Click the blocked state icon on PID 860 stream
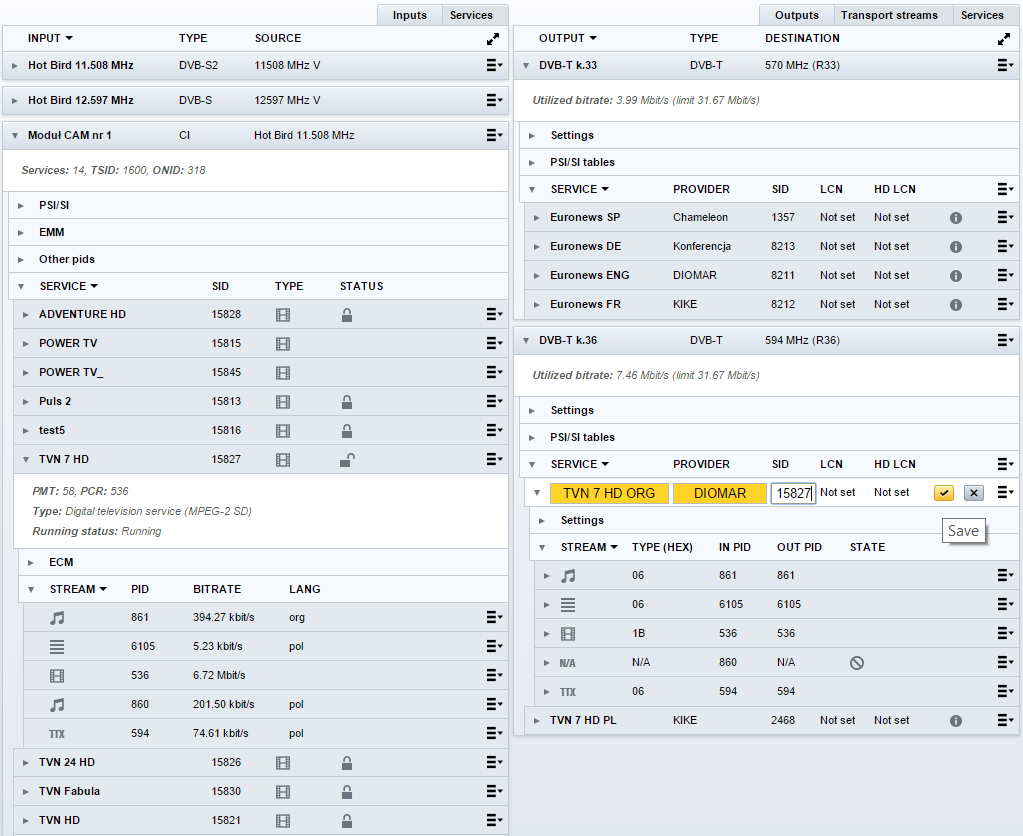 [857, 663]
